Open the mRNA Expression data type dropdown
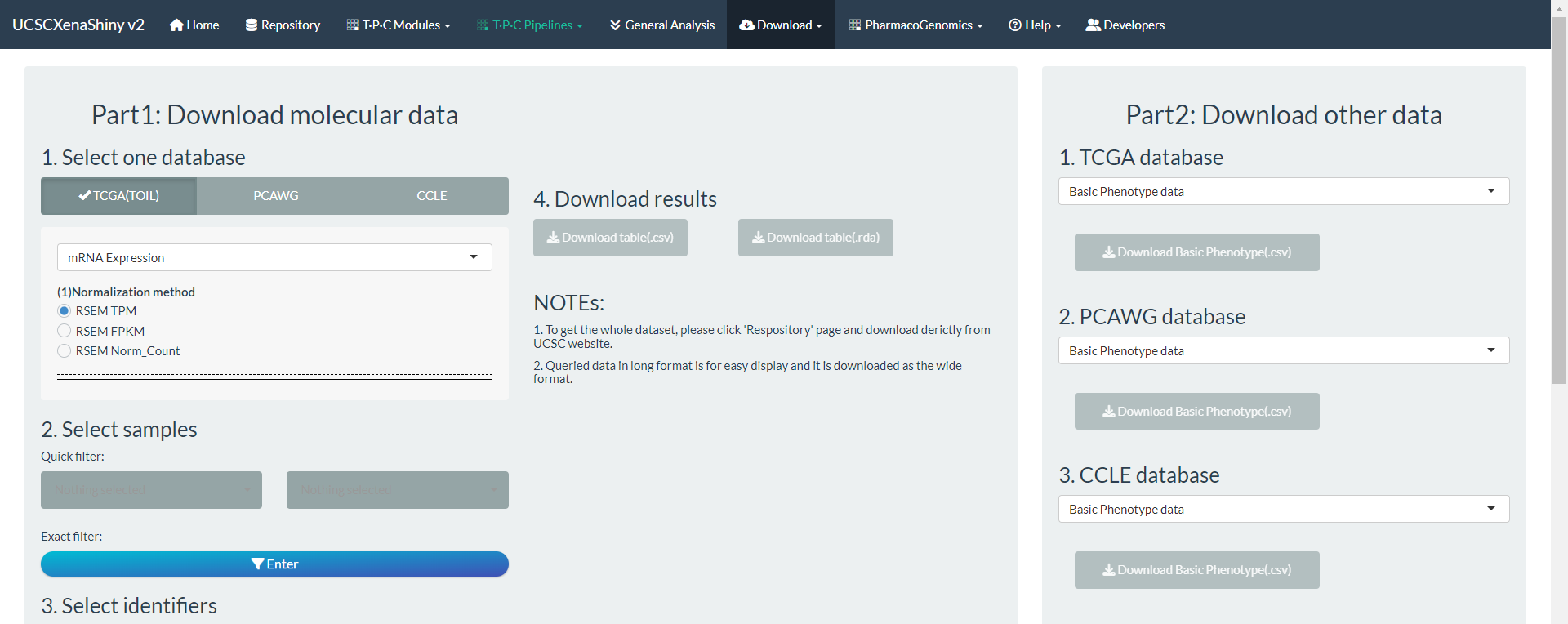 (274, 257)
